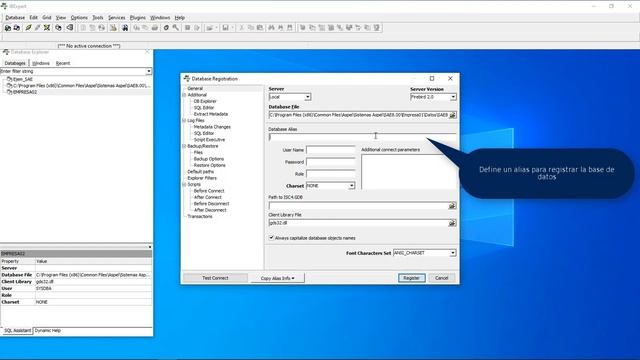This screenshot has width=640, height=360.
Task: Click the Register button
Action: click(411, 278)
